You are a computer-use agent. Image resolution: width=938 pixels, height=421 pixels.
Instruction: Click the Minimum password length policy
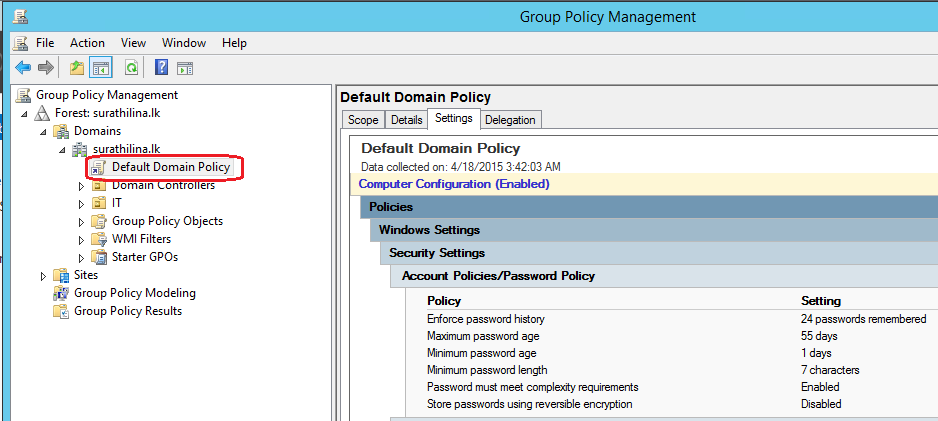click(x=487, y=370)
